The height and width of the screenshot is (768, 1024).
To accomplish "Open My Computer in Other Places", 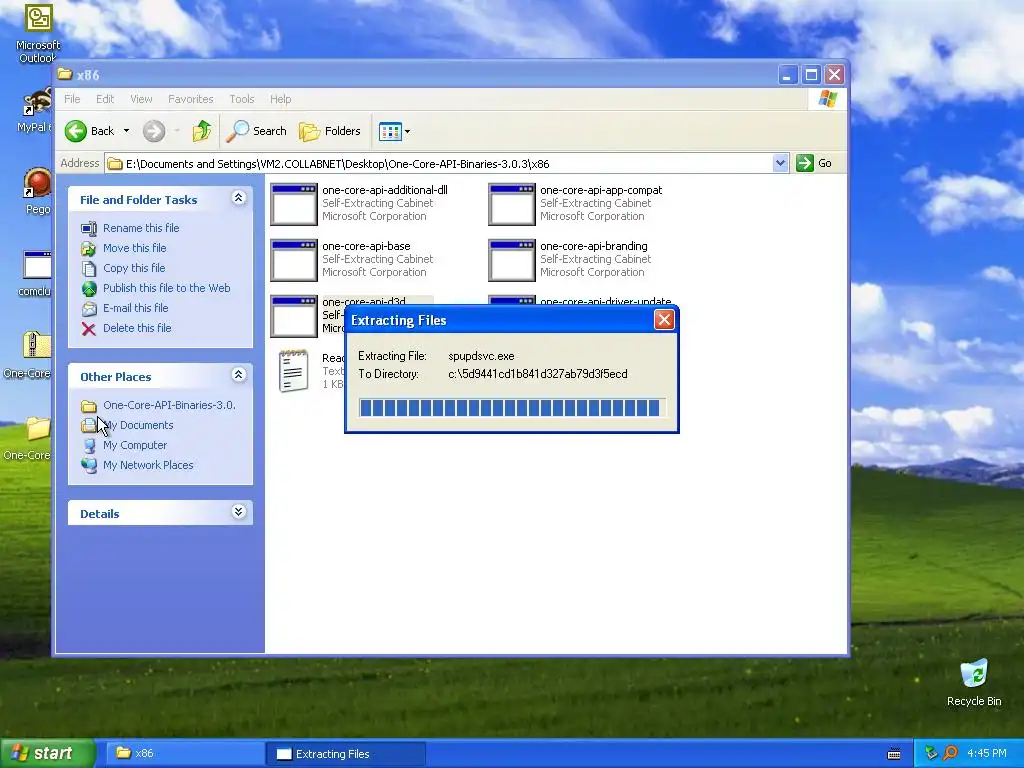I will pyautogui.click(x=135, y=445).
